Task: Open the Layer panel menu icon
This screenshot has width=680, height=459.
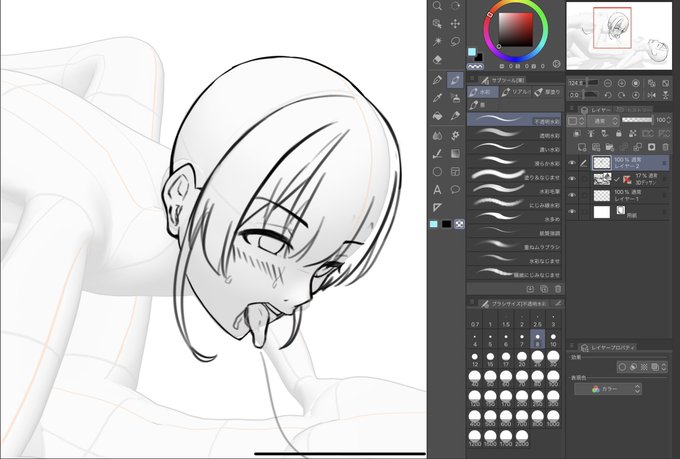Action: point(572,108)
